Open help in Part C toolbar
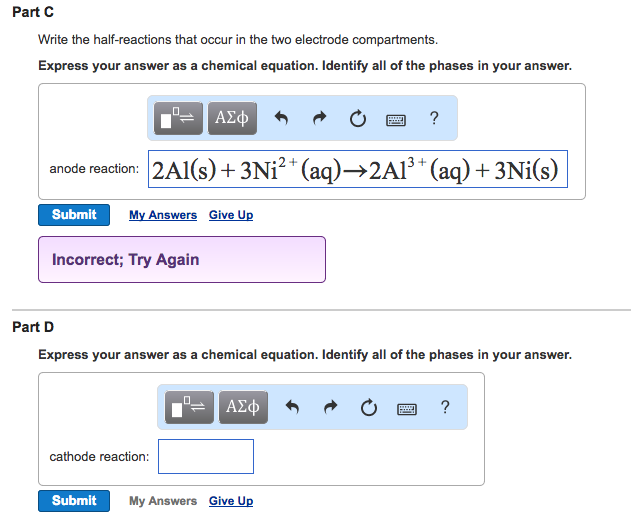 (x=434, y=118)
